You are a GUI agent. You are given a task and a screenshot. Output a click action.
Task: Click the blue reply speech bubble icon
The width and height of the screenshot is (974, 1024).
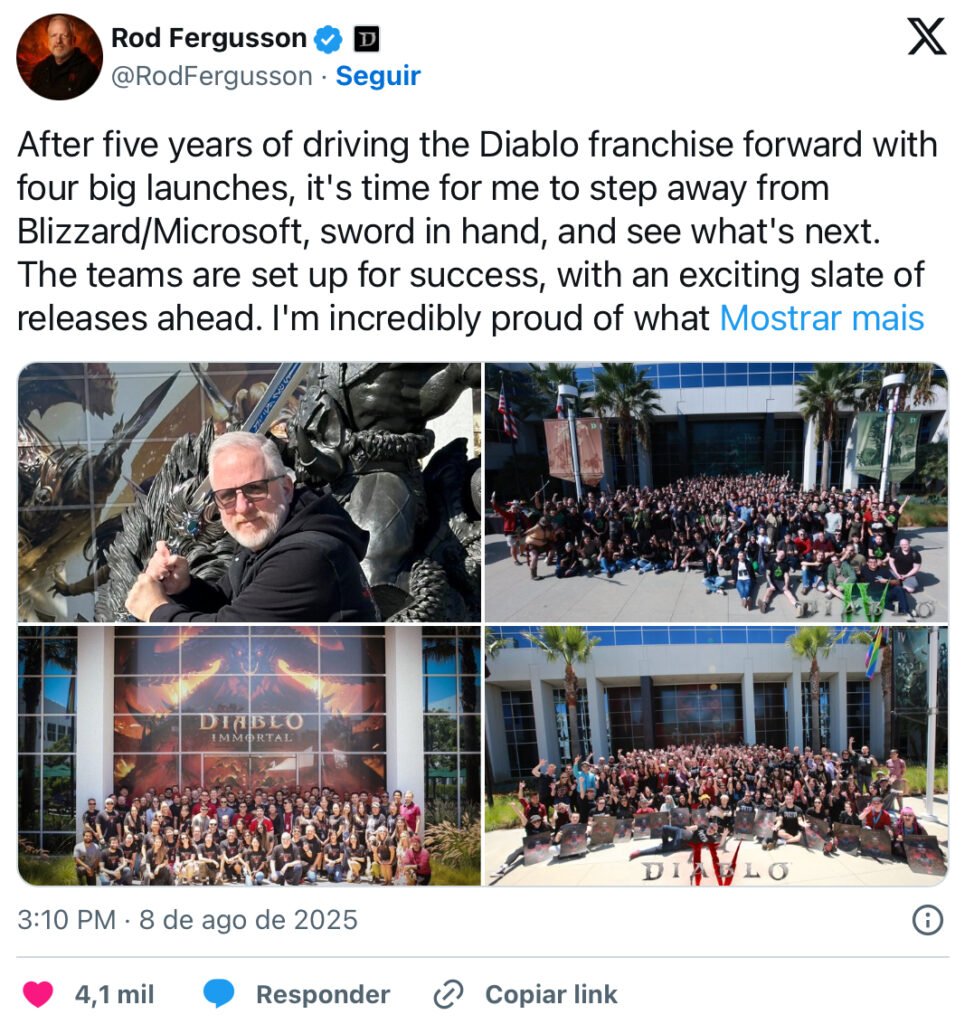click(219, 994)
